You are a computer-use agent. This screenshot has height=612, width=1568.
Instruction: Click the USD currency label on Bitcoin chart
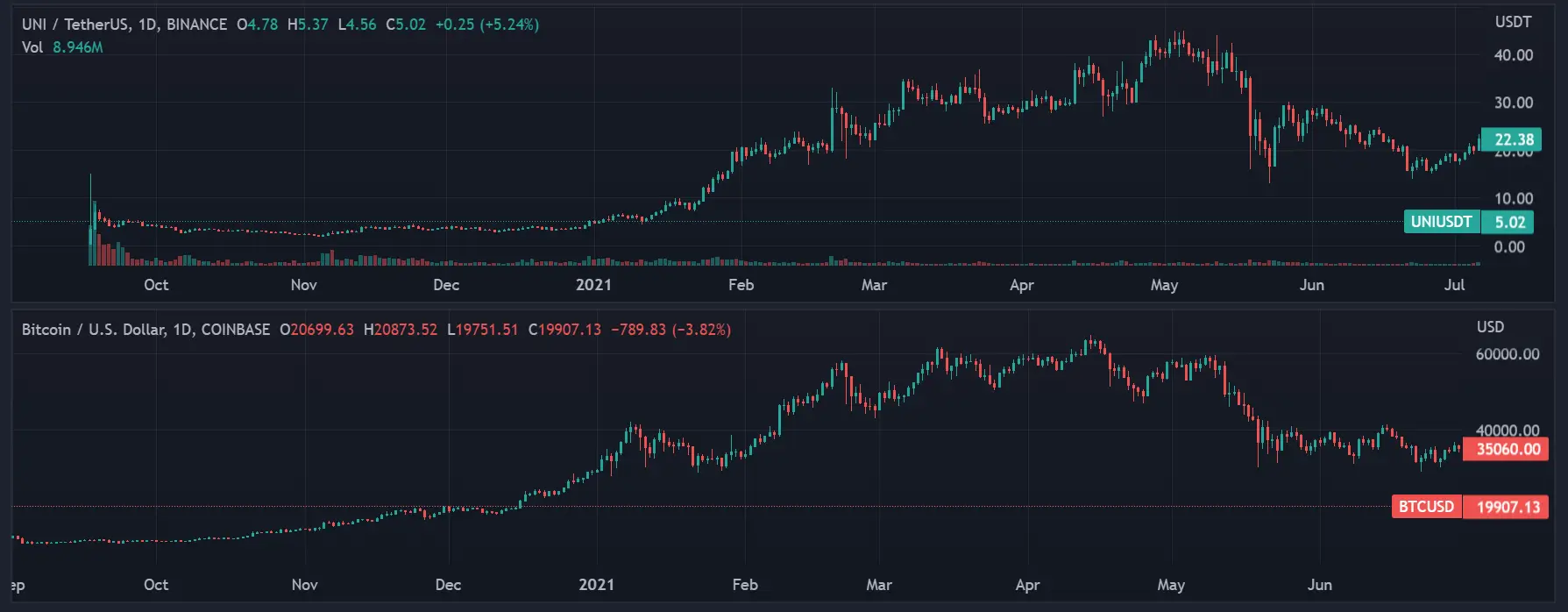click(x=1490, y=327)
